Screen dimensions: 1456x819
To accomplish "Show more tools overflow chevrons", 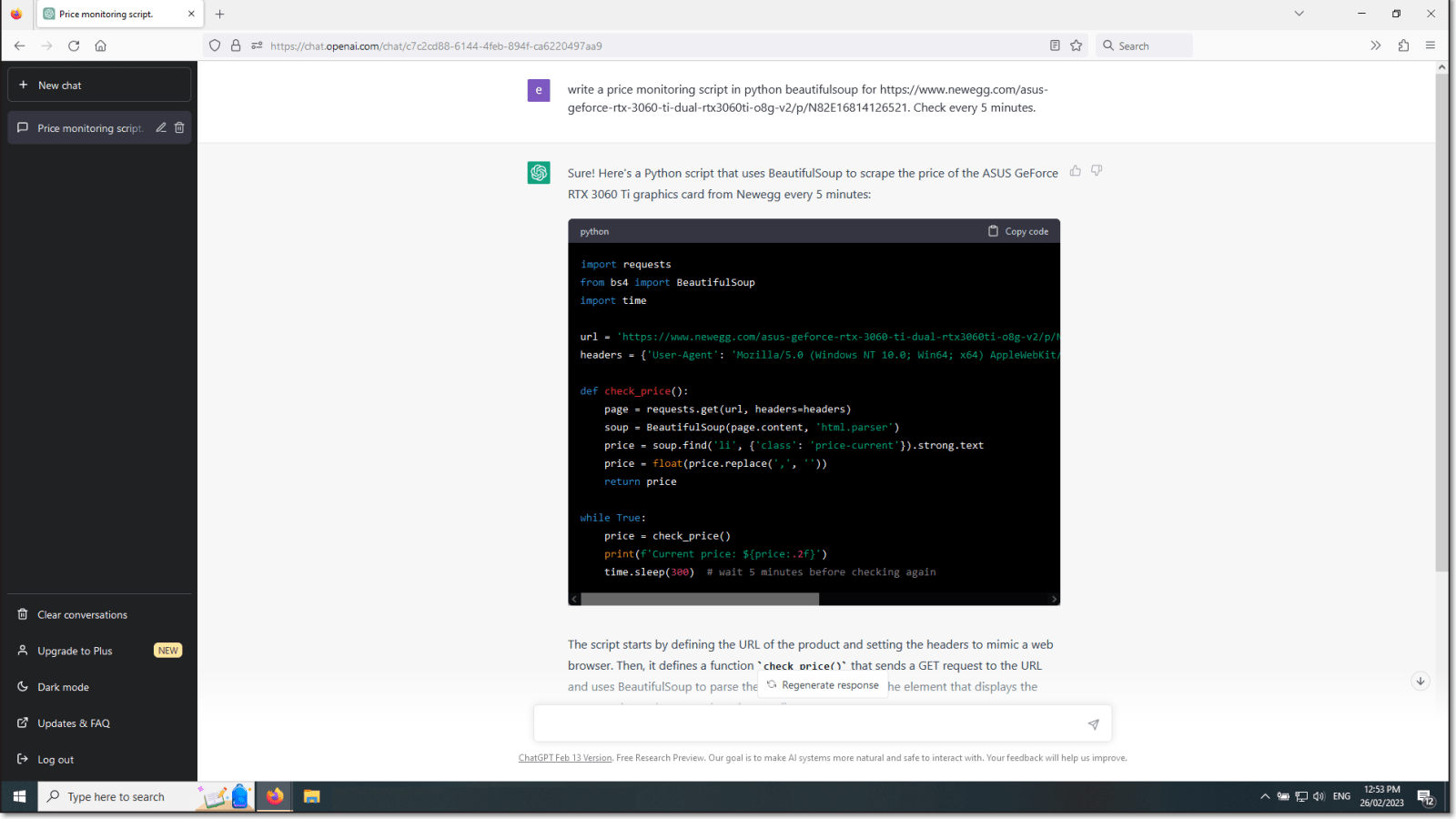I will (x=1376, y=45).
